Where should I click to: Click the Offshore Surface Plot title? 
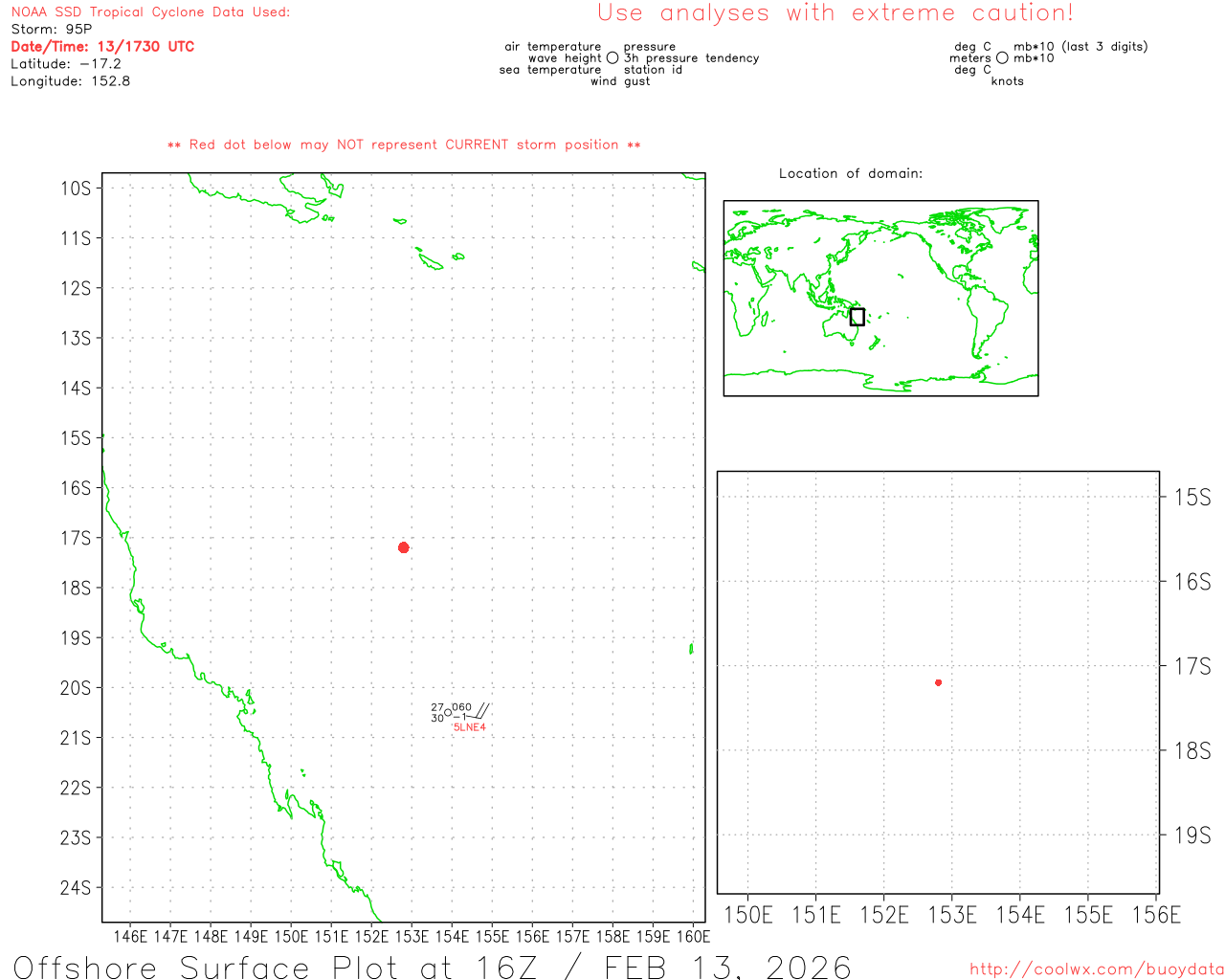pos(432,967)
